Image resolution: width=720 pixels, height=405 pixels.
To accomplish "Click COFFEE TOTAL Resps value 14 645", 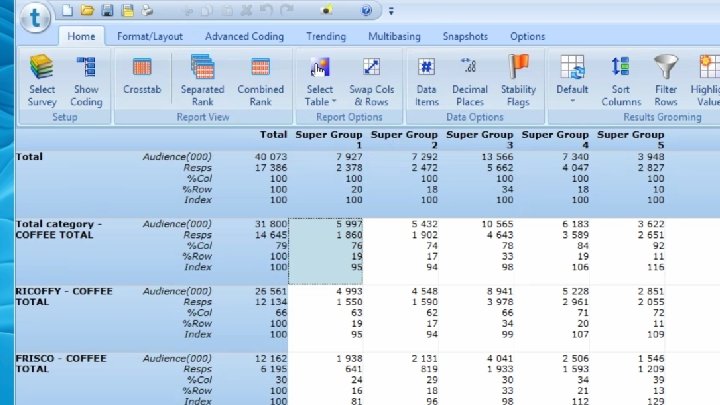I will coord(270,235).
